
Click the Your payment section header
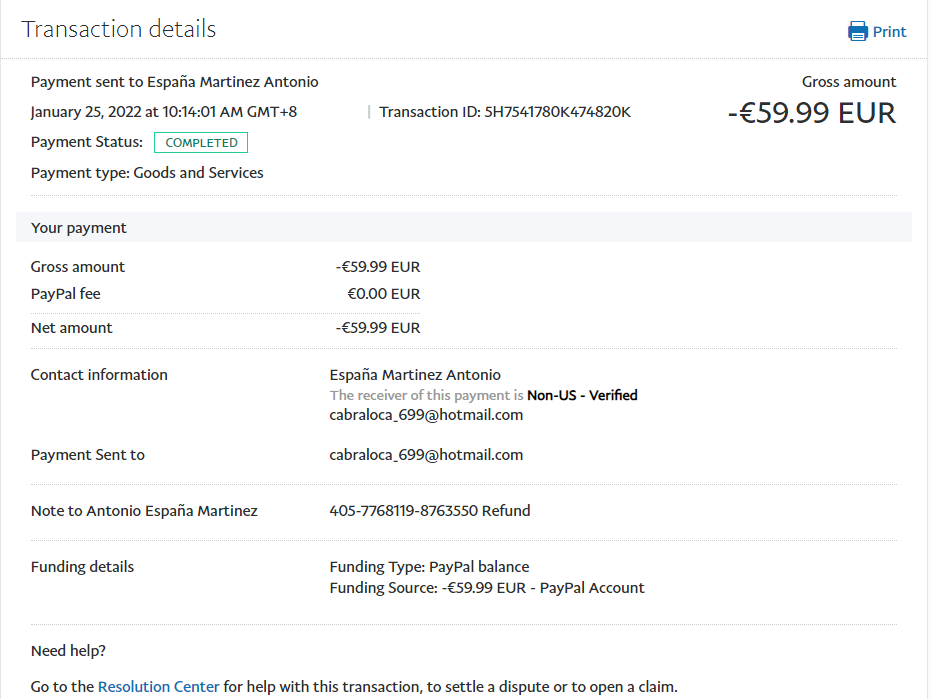coord(79,228)
